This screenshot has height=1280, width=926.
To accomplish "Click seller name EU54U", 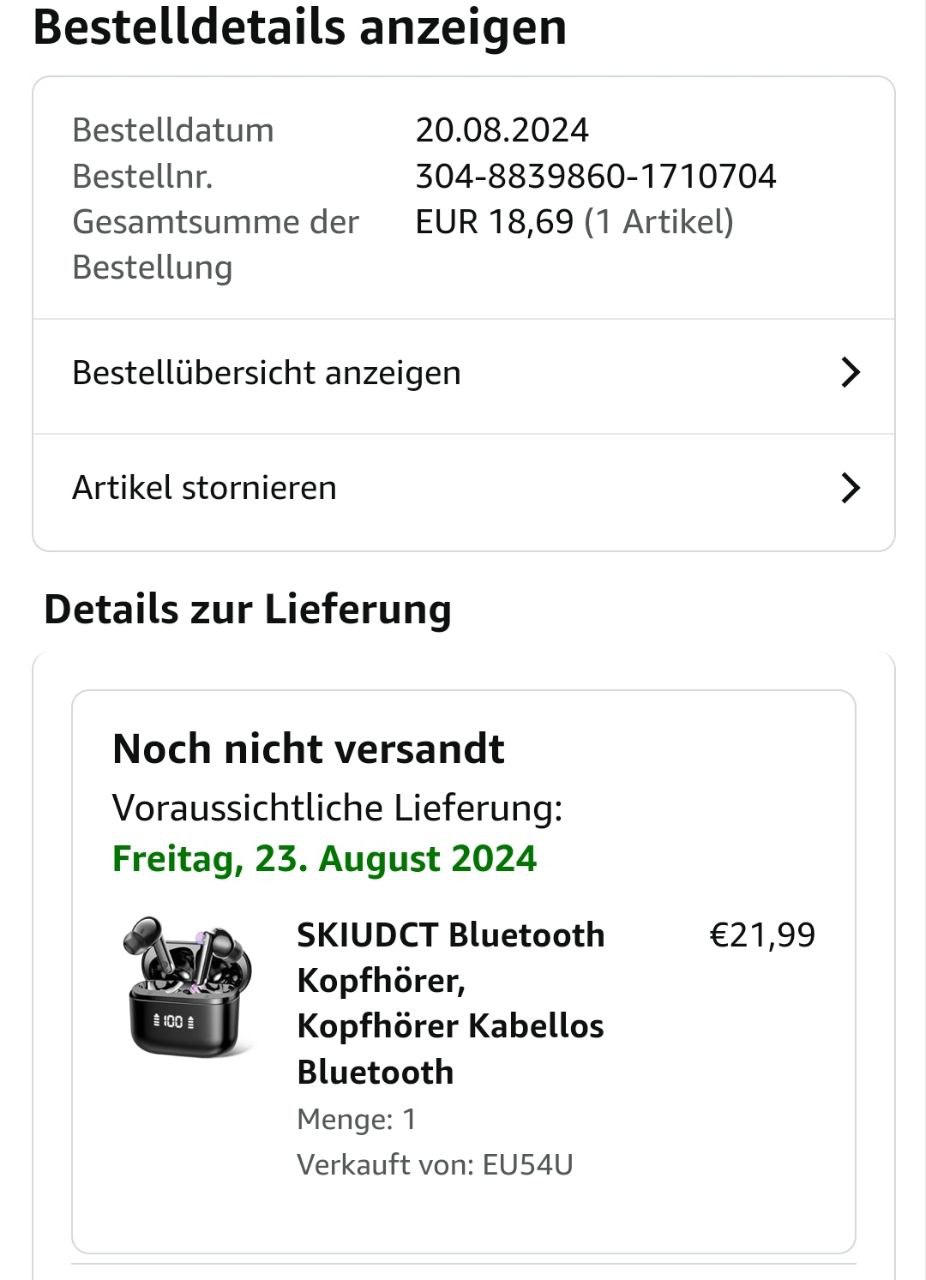I will coord(527,1165).
